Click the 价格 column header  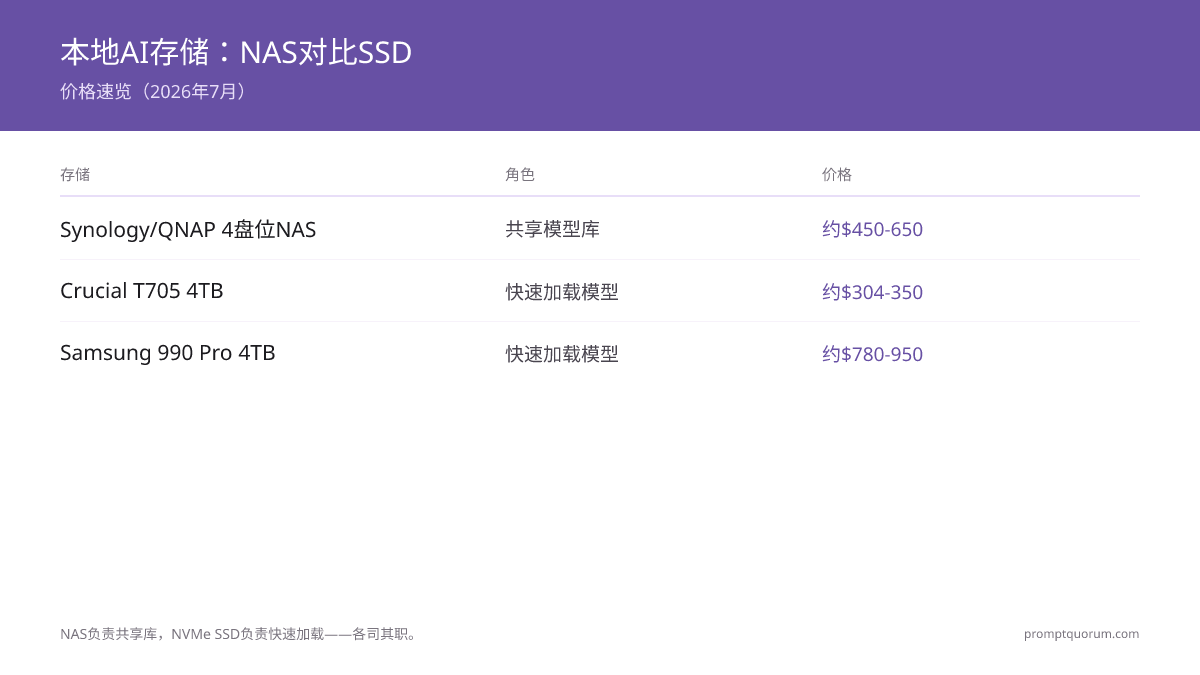837,174
